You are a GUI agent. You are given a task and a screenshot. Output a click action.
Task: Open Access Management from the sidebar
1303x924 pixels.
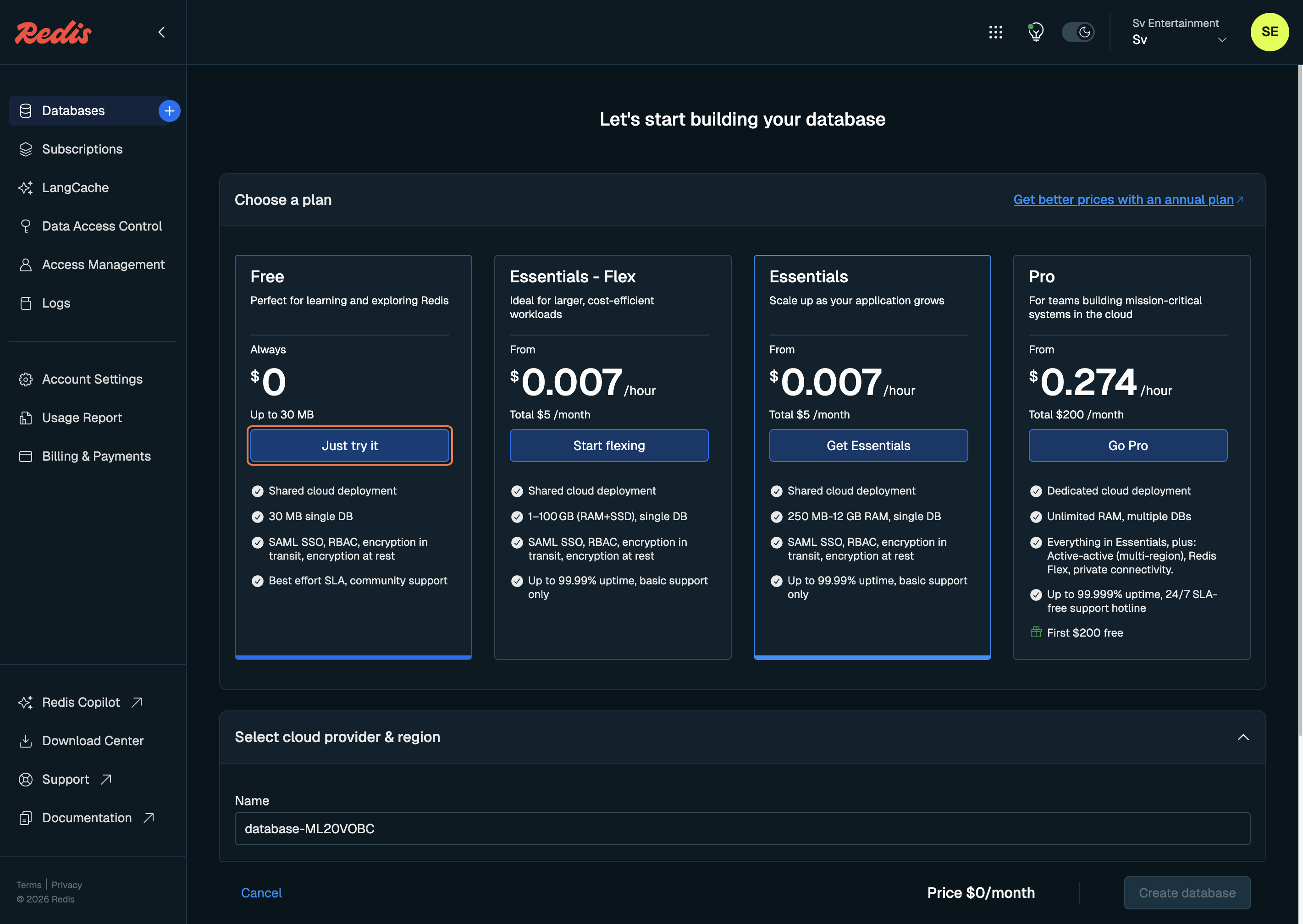(x=103, y=264)
